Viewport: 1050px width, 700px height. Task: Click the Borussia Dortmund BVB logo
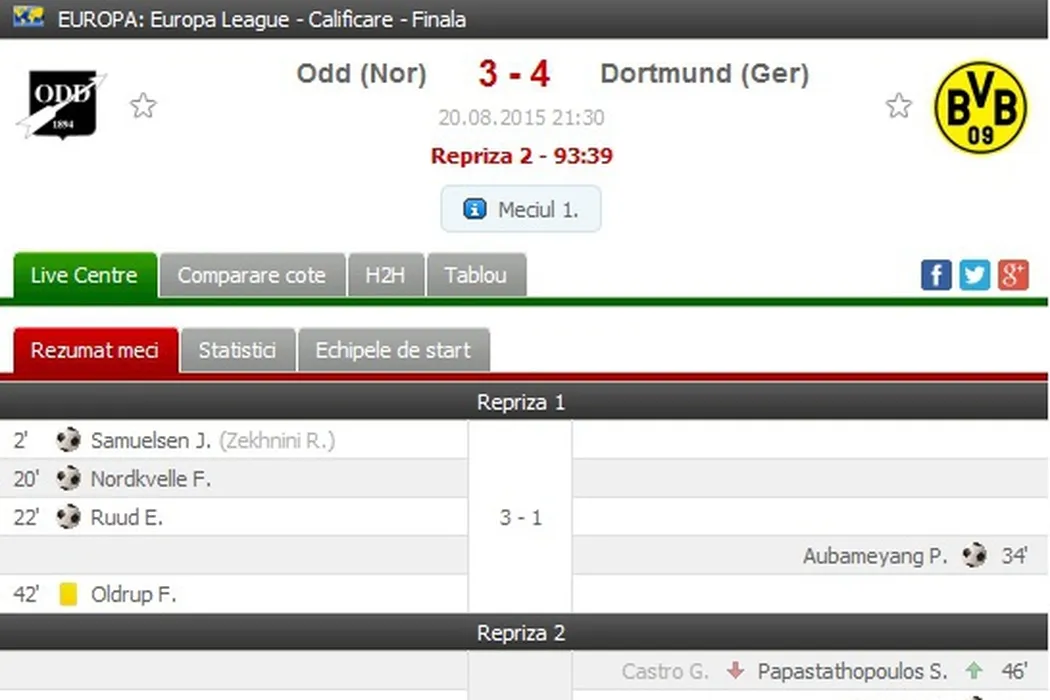(x=980, y=107)
